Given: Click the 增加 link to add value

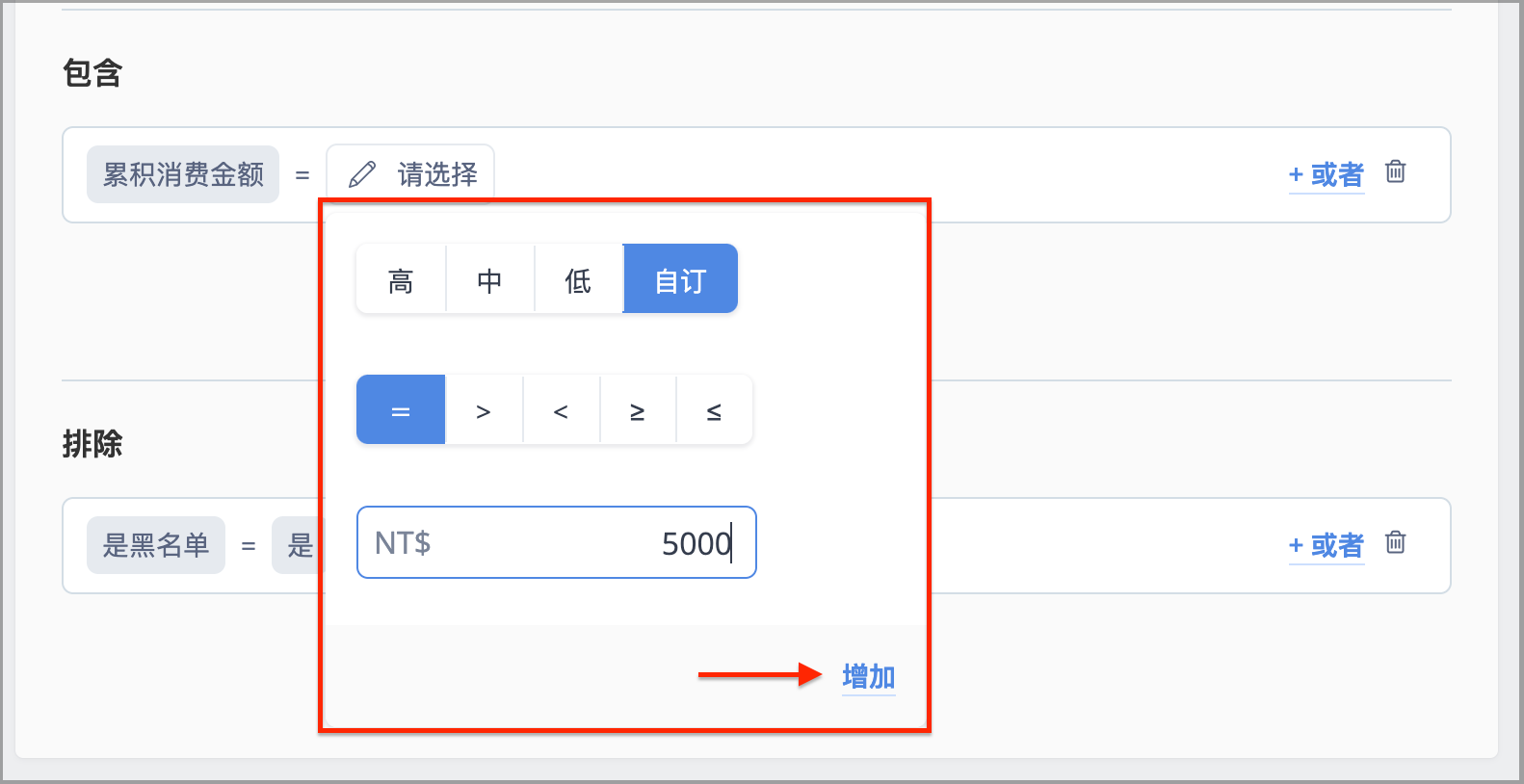Looking at the screenshot, I should [869, 677].
